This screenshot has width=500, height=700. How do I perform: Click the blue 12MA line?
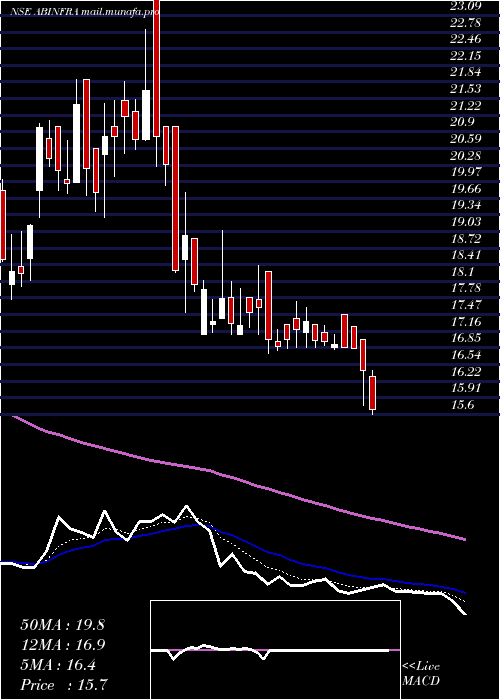tap(268, 551)
